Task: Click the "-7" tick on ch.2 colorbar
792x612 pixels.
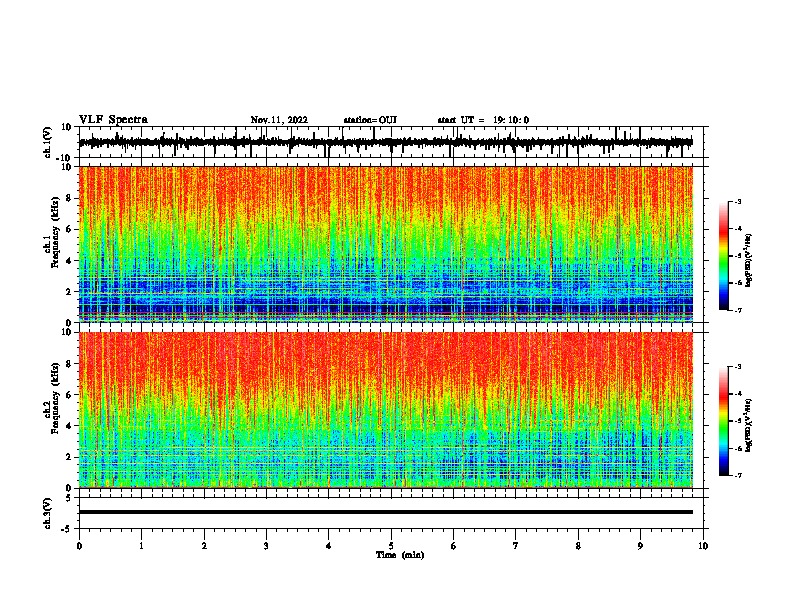Action: point(737,475)
